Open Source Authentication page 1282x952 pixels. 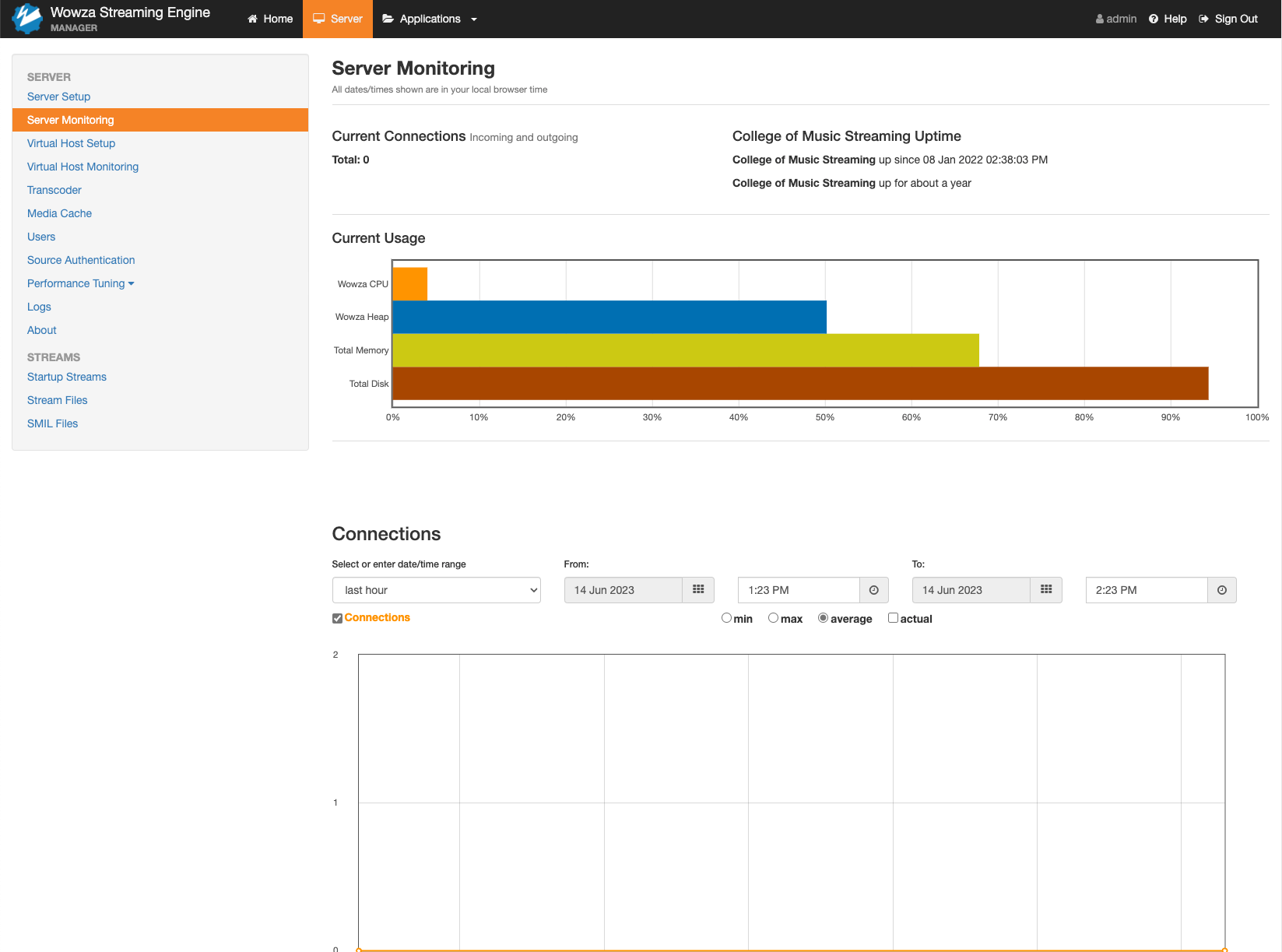[x=81, y=260]
